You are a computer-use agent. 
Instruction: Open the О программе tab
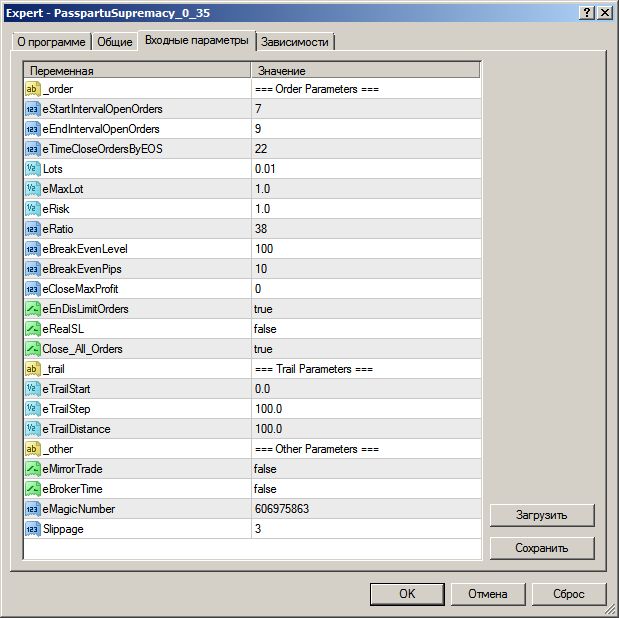point(51,42)
